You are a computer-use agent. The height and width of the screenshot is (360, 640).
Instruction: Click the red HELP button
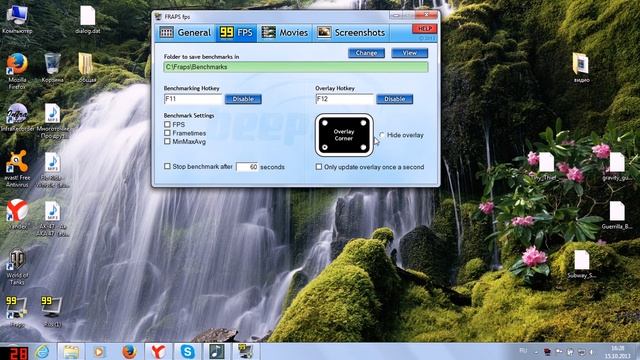[x=424, y=29]
